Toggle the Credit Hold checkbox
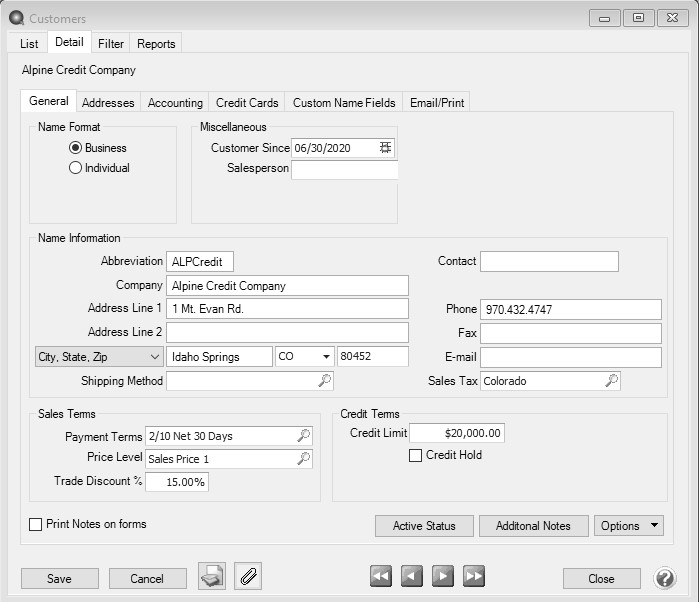 (x=415, y=455)
